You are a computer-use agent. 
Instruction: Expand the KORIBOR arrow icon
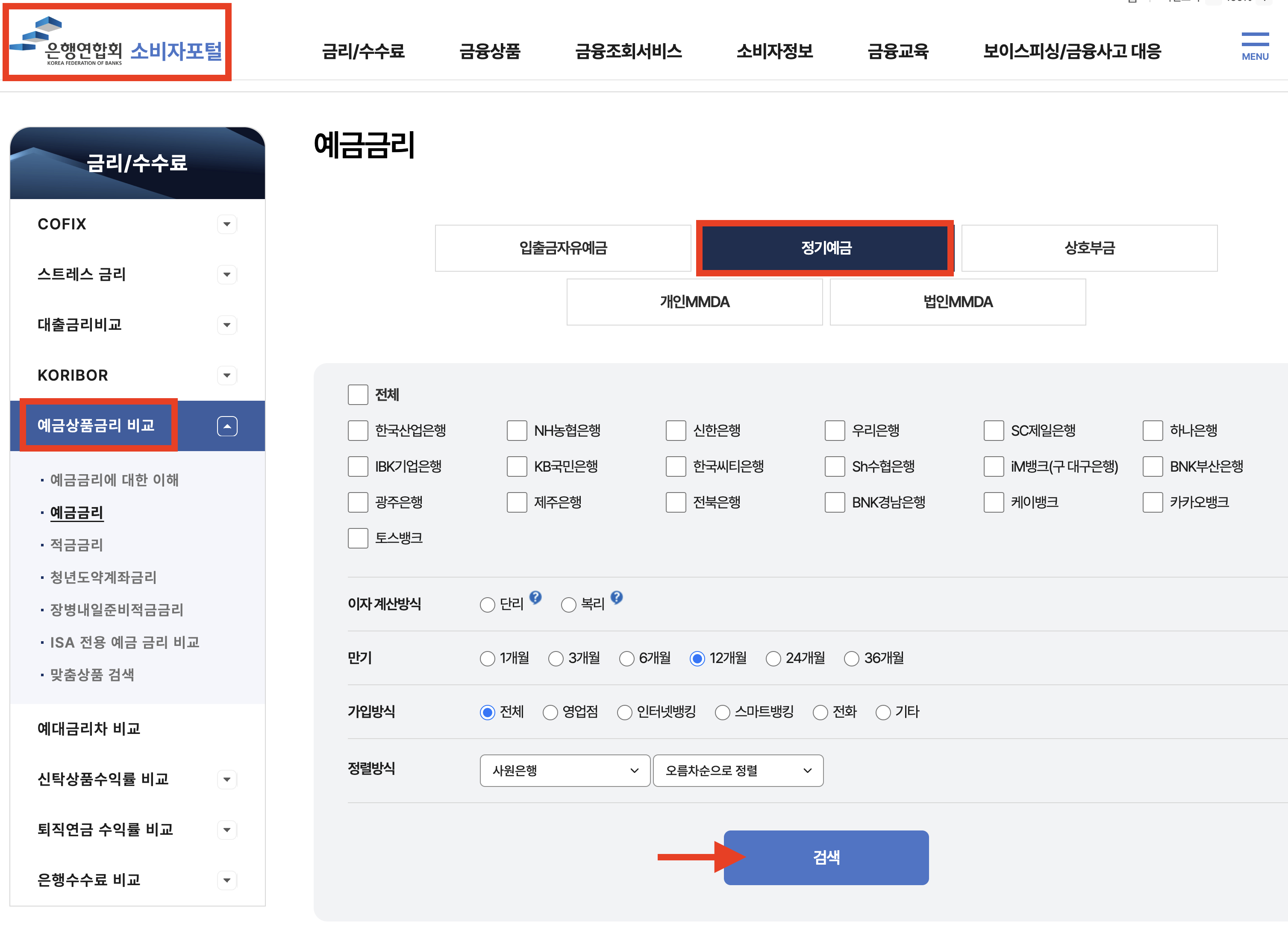point(226,376)
